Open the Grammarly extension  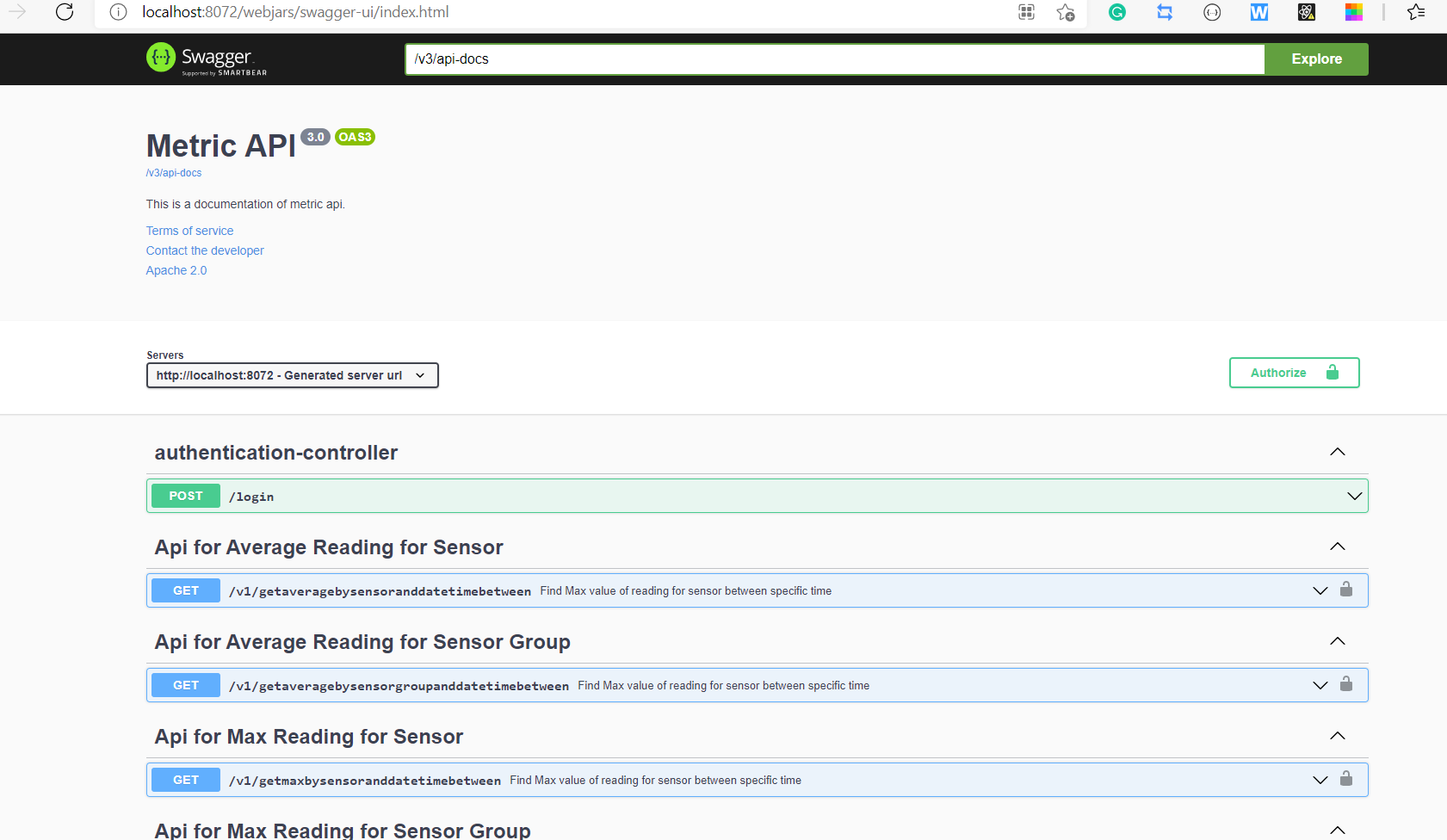point(1116,13)
